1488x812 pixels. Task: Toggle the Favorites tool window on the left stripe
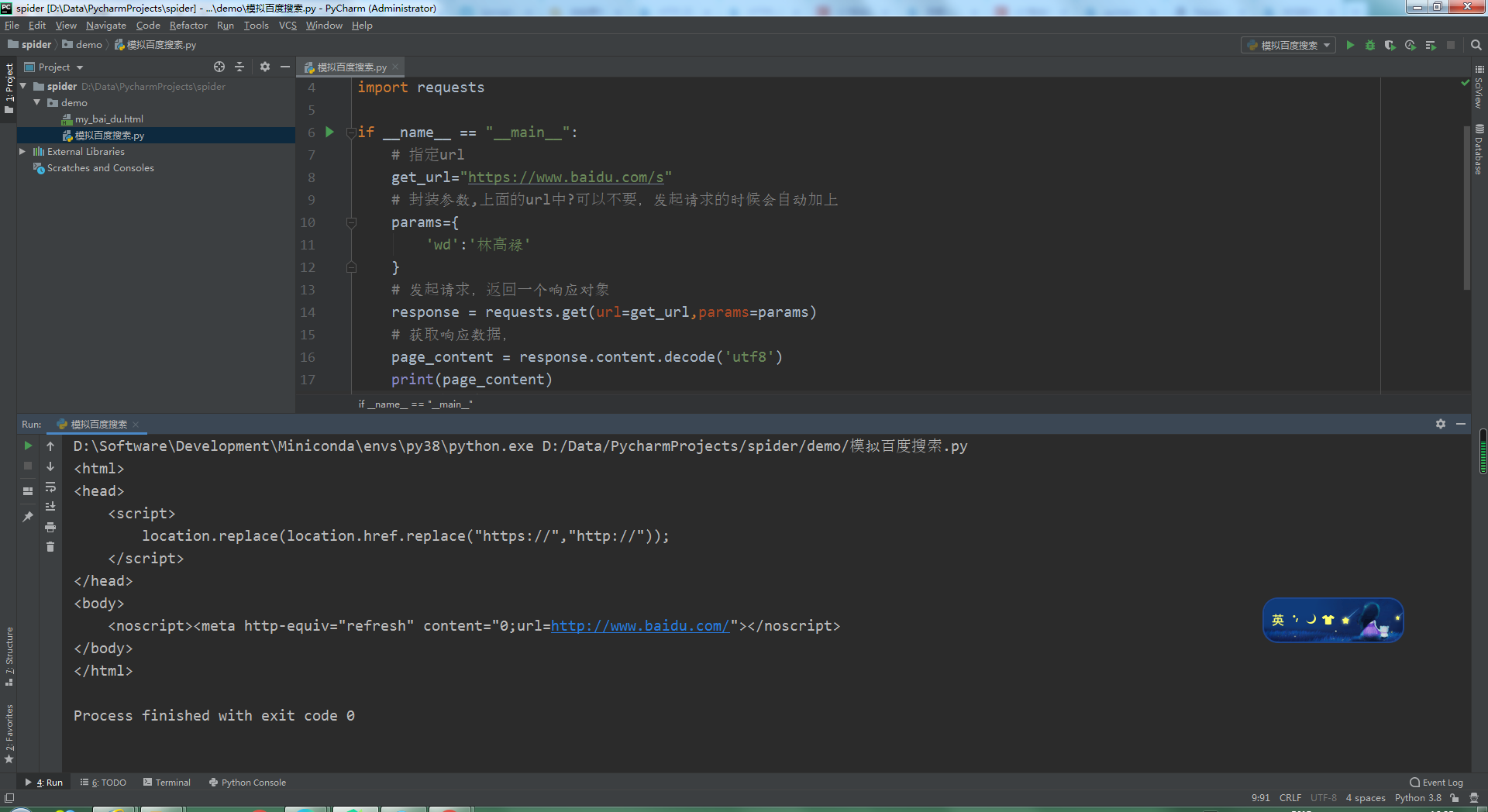pos(9,734)
